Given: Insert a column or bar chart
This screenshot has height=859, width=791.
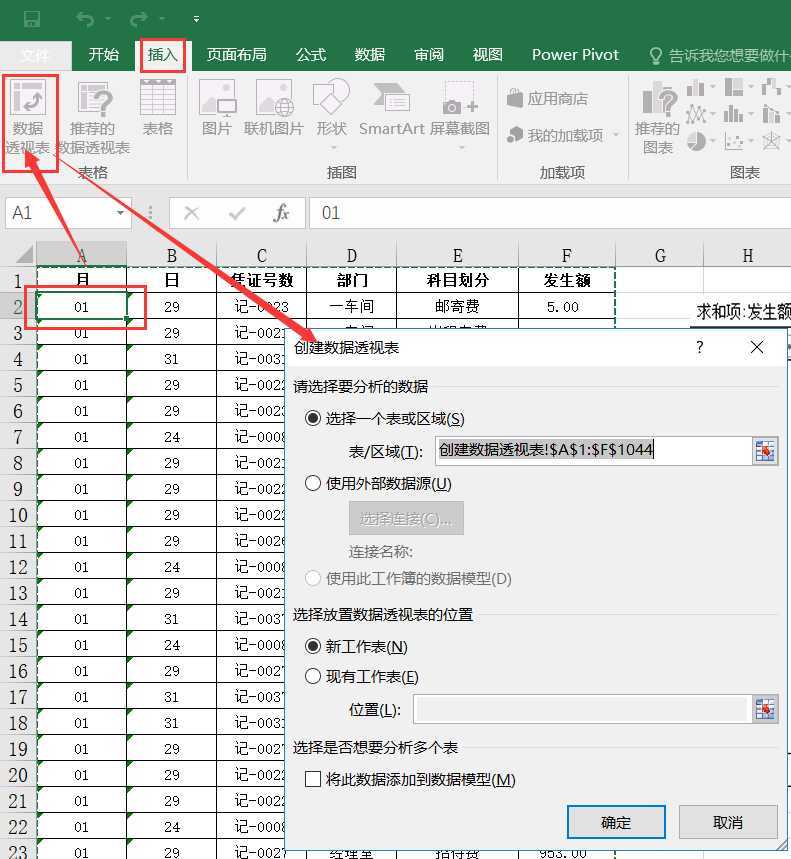Looking at the screenshot, I should point(696,87).
